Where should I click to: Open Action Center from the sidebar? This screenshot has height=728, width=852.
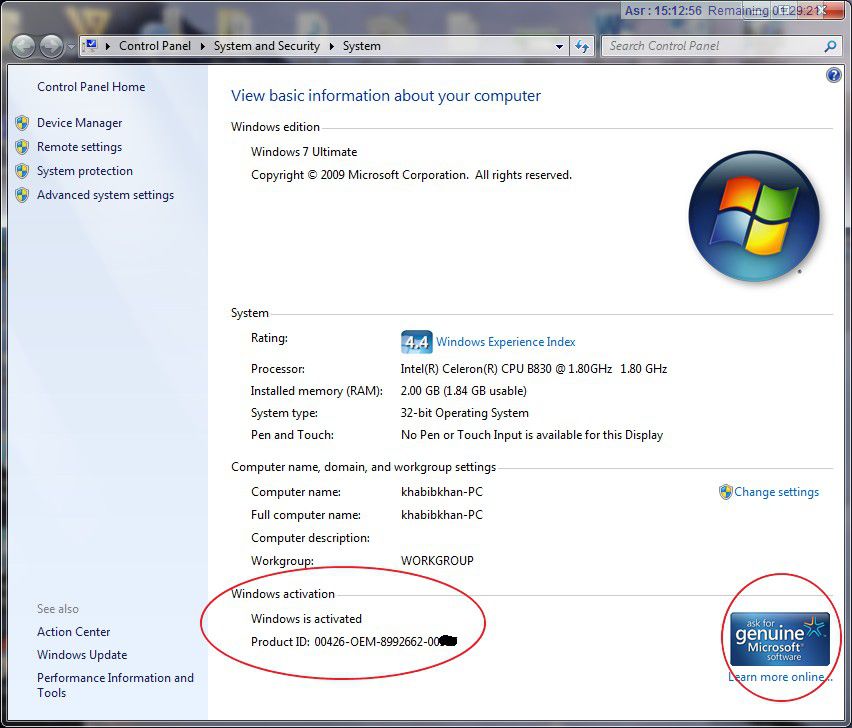[x=73, y=631]
